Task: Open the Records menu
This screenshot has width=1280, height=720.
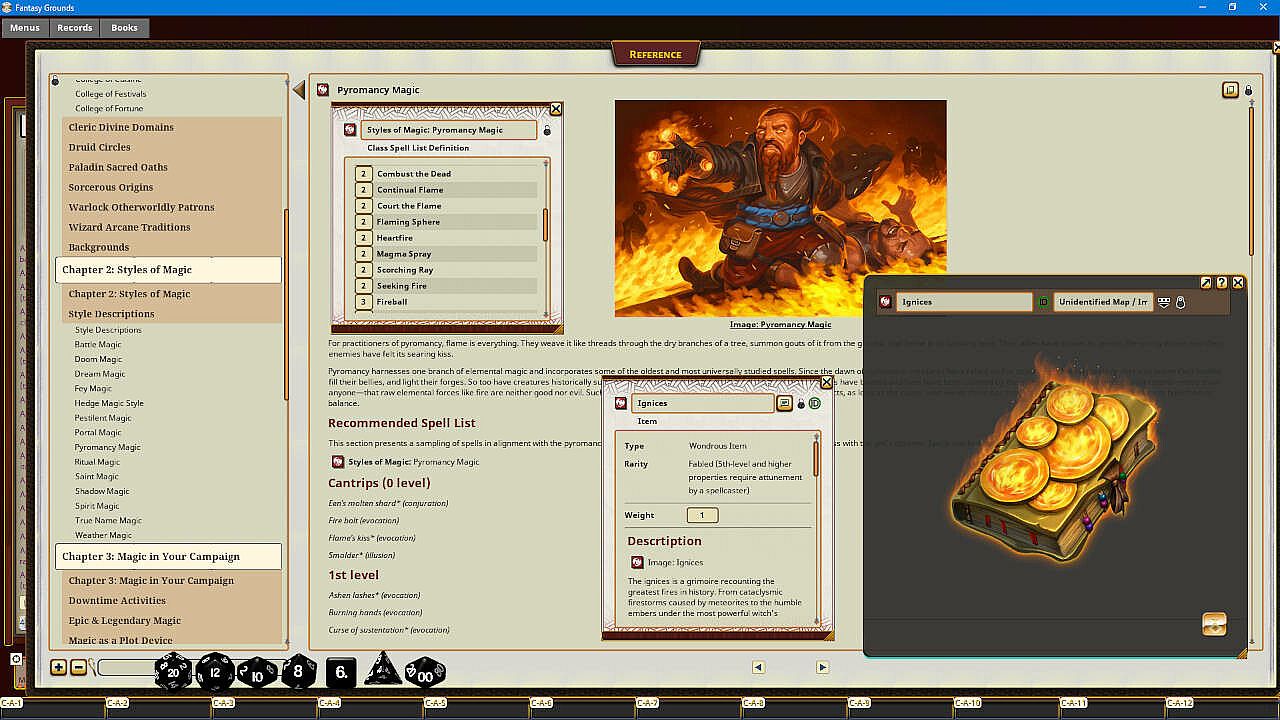Action: (75, 28)
